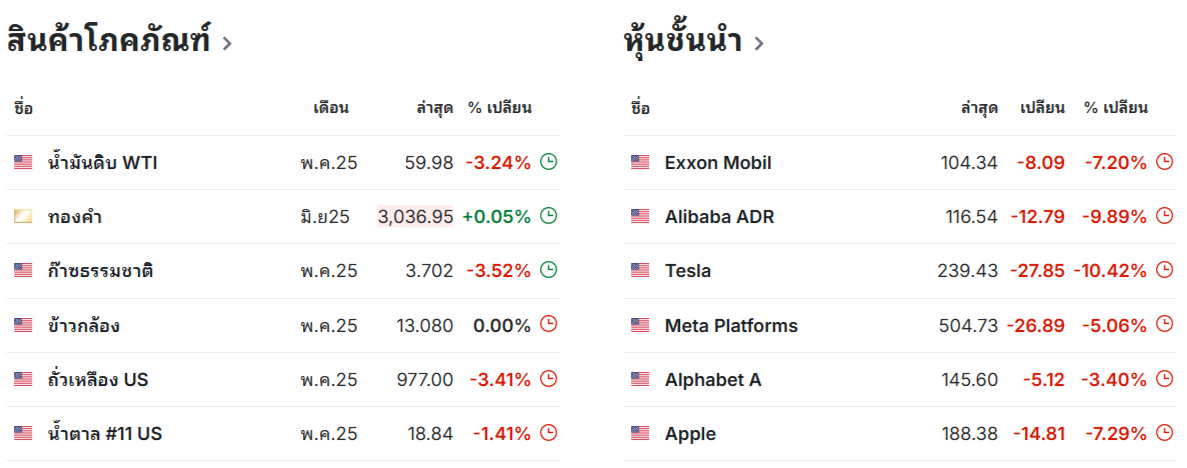The height and width of the screenshot is (468, 1187).
Task: Open the ถั่วเหลือง US commodity link
Action: (x=98, y=379)
